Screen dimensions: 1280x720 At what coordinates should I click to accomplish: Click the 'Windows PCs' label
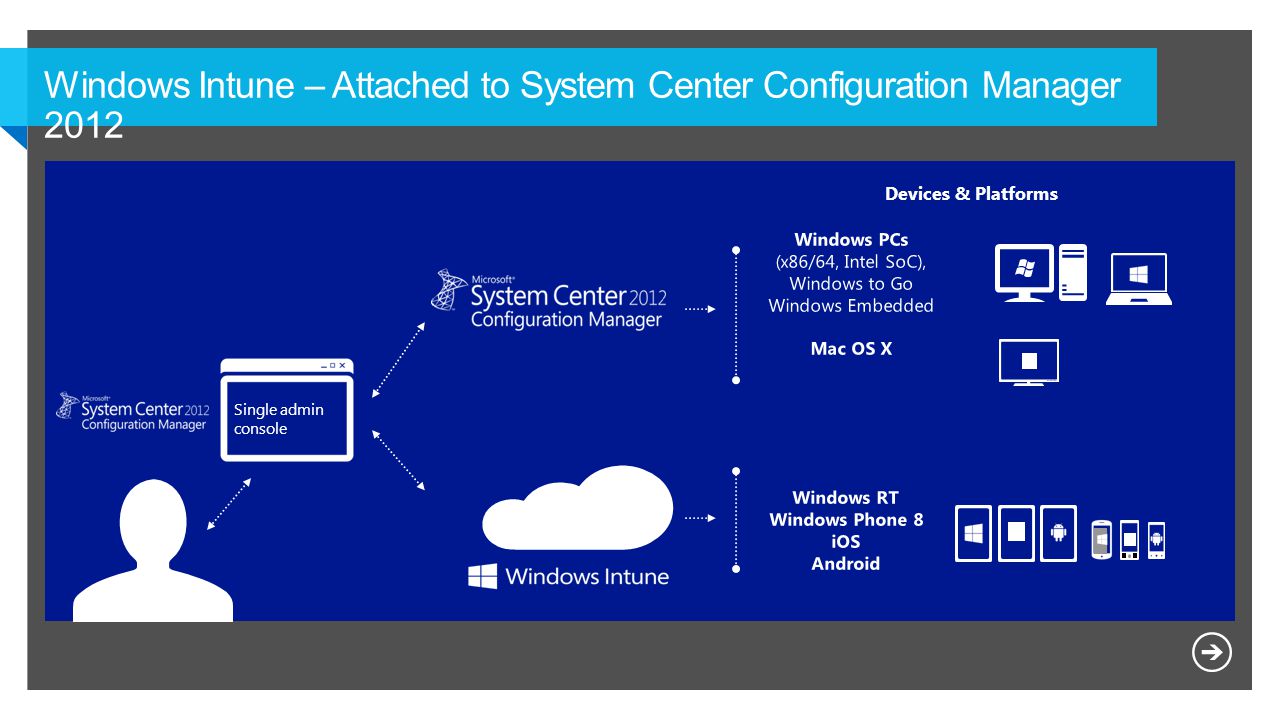pyautogui.click(x=851, y=239)
